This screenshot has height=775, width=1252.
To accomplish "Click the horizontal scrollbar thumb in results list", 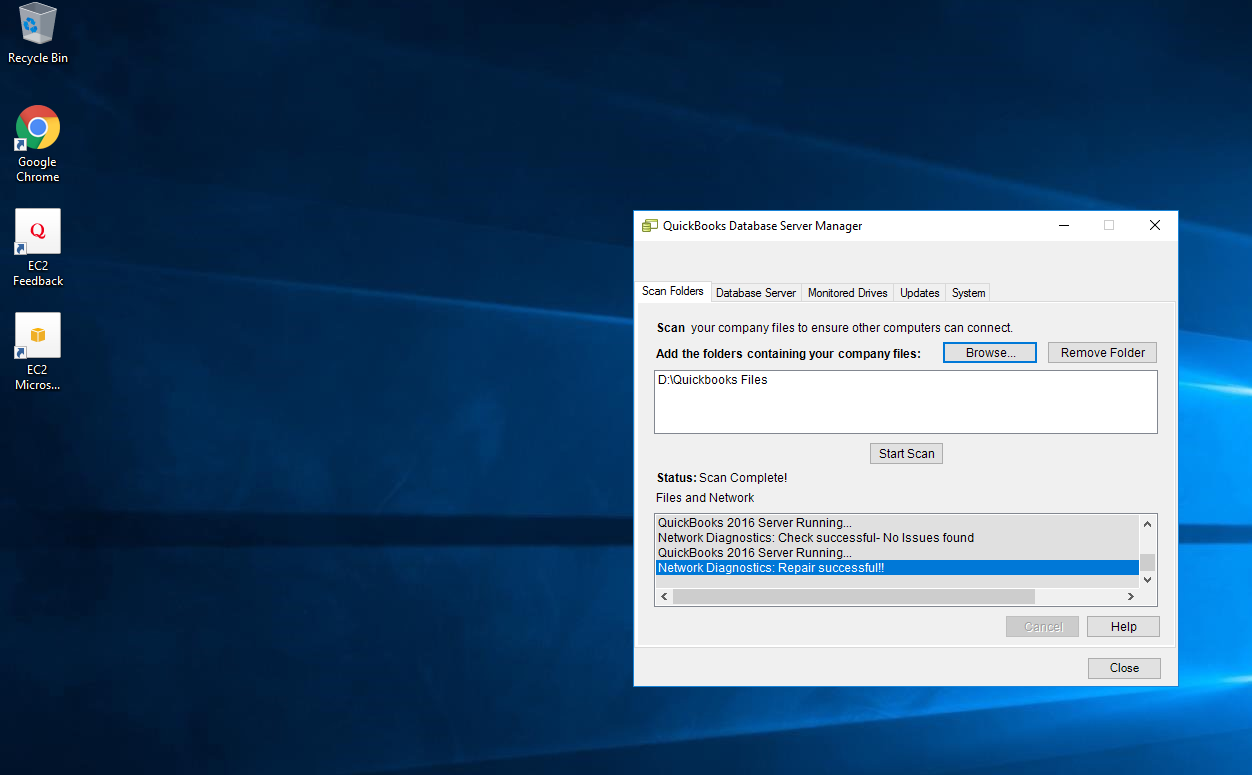I will (x=854, y=597).
